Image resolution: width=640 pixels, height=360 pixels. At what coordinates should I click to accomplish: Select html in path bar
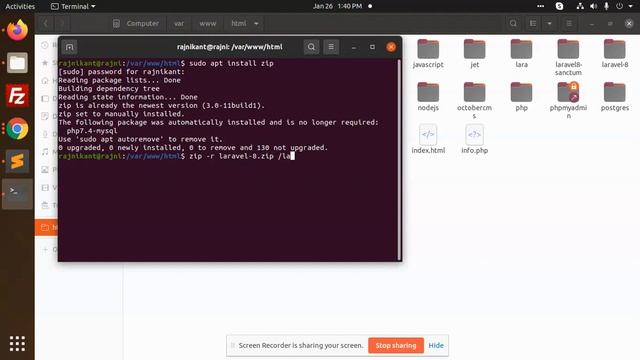pos(239,24)
